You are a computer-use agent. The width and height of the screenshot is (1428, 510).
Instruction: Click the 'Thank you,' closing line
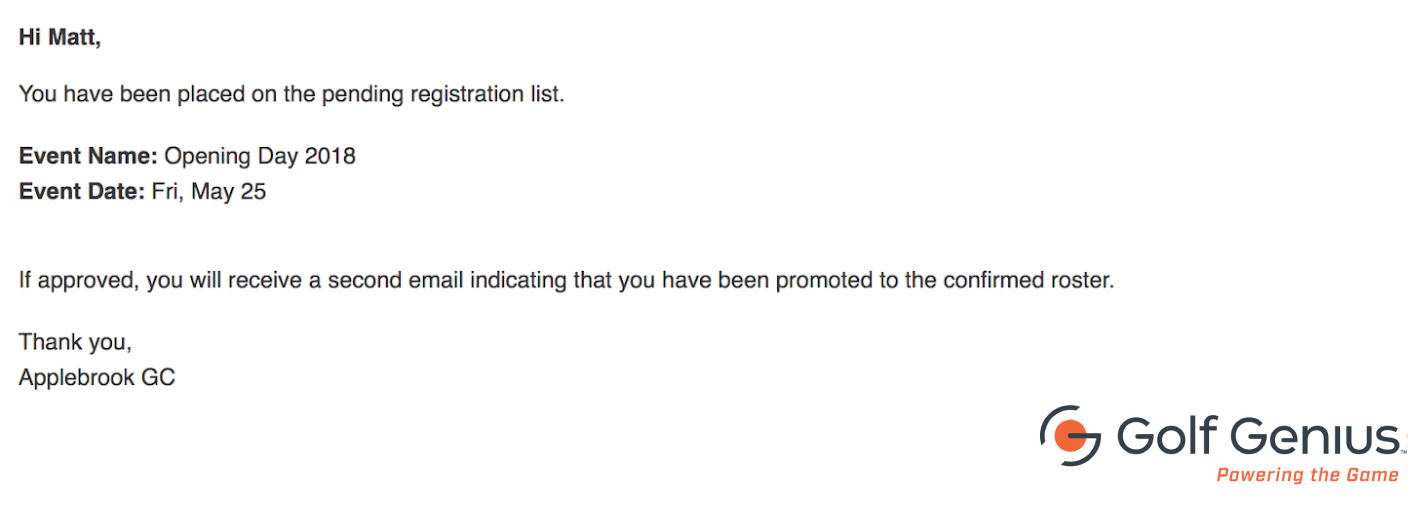pos(75,342)
